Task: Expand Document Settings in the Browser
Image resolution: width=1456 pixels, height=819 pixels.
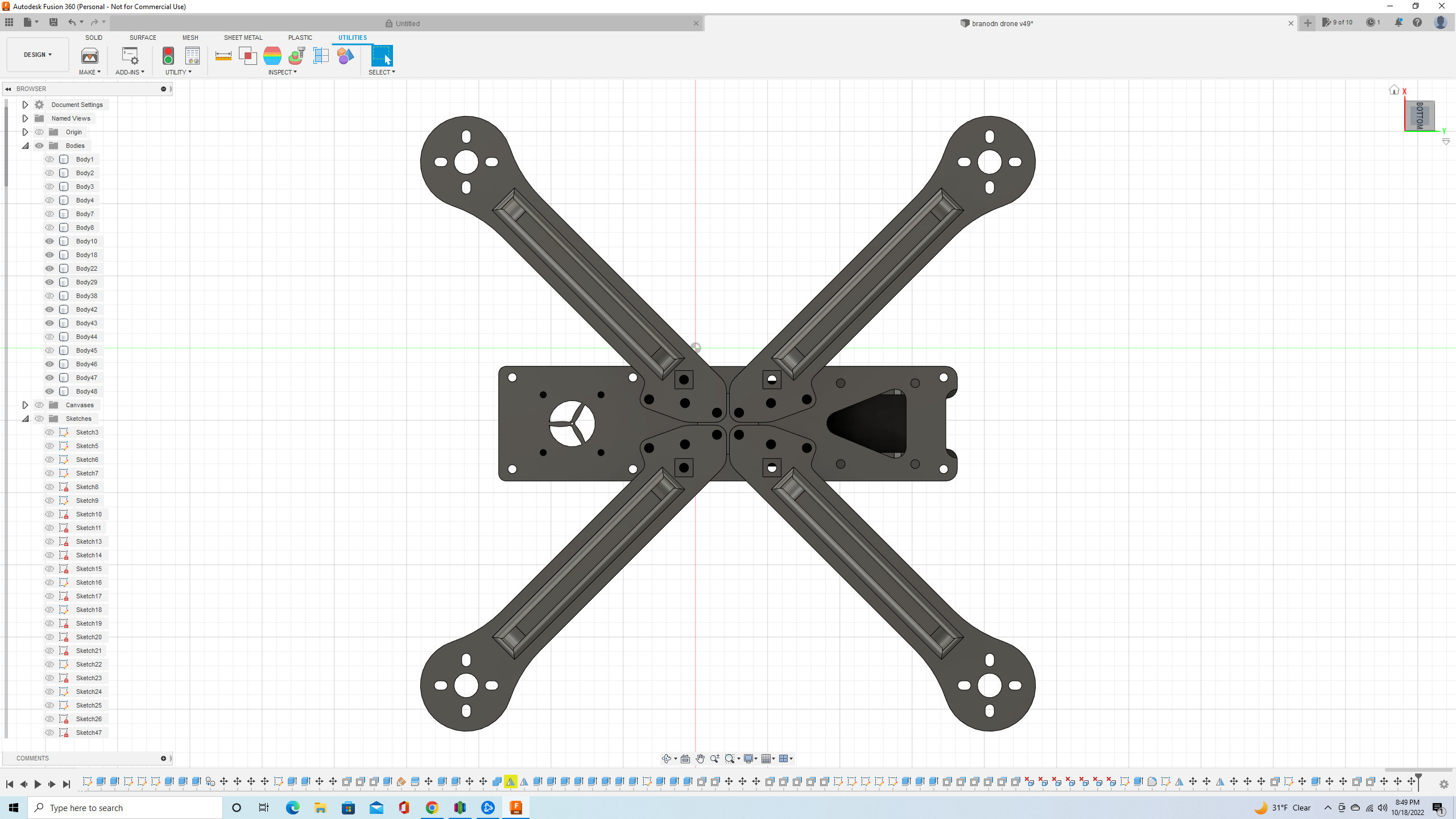Action: [25, 104]
